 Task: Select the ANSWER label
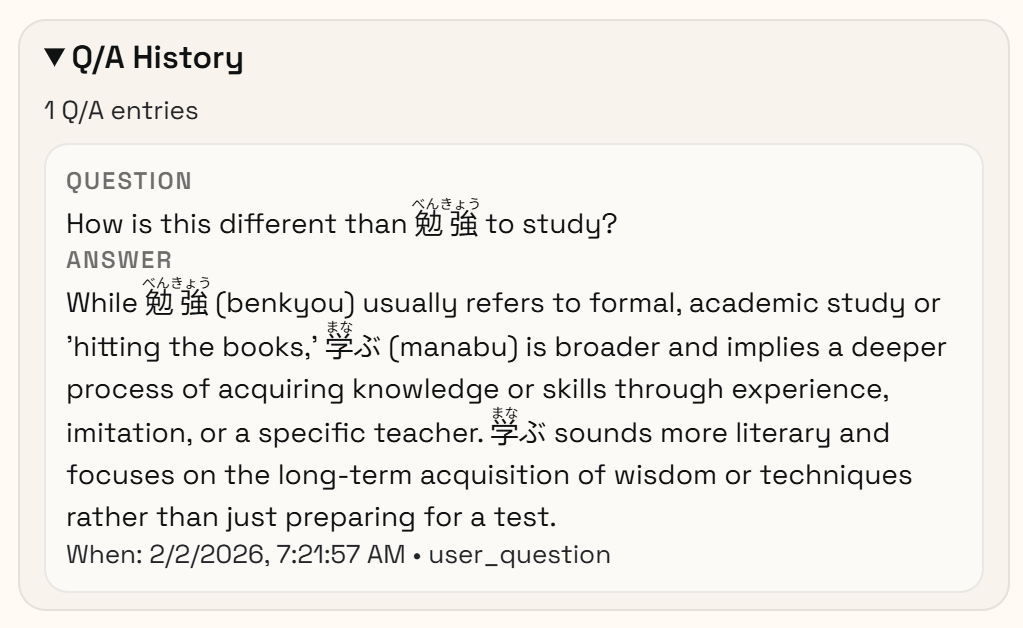(119, 260)
